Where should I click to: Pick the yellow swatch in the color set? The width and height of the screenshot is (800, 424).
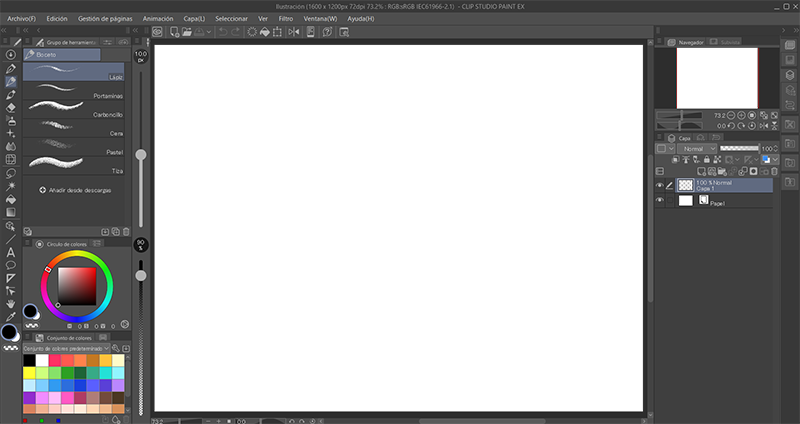coord(29,372)
